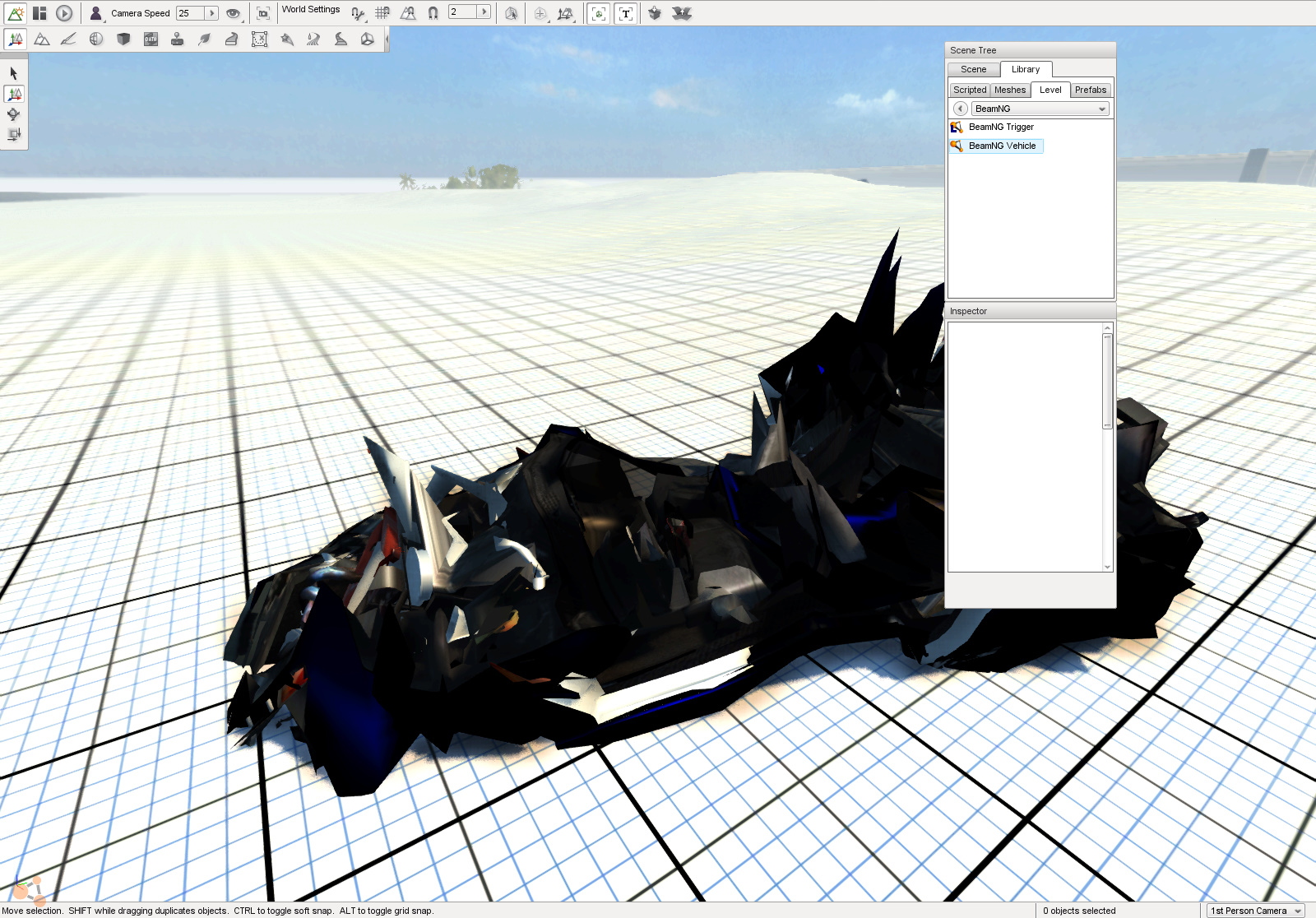This screenshot has height=918, width=1316.
Task: Switch to the Library tab
Action: click(x=1026, y=69)
